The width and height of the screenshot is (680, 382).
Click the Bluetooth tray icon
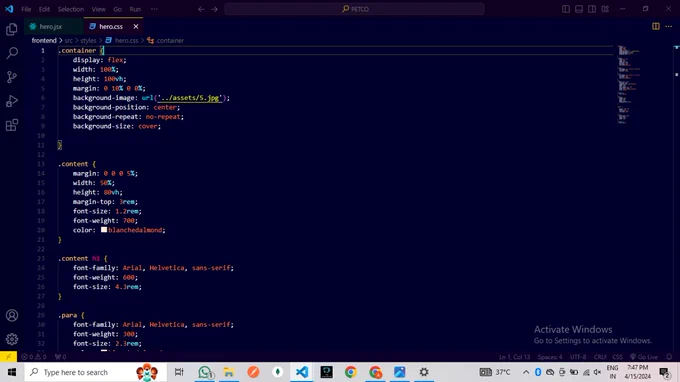click(538, 372)
